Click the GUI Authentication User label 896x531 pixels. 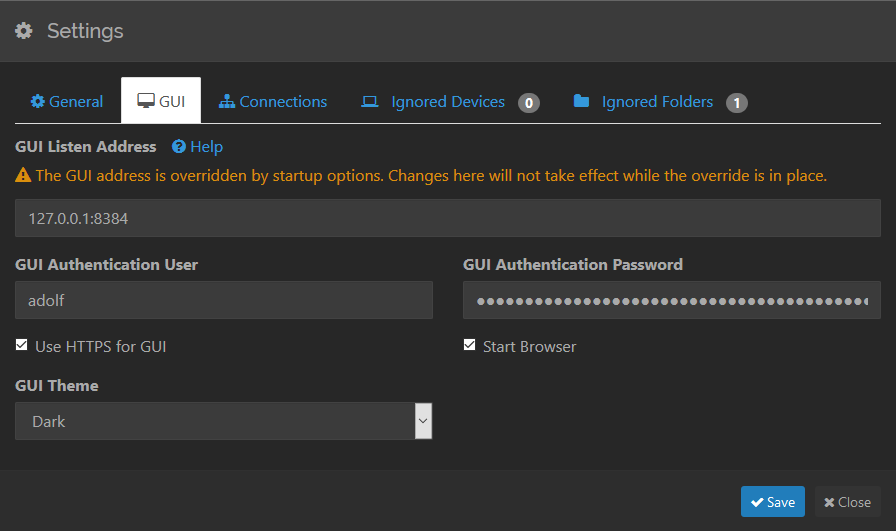click(106, 265)
